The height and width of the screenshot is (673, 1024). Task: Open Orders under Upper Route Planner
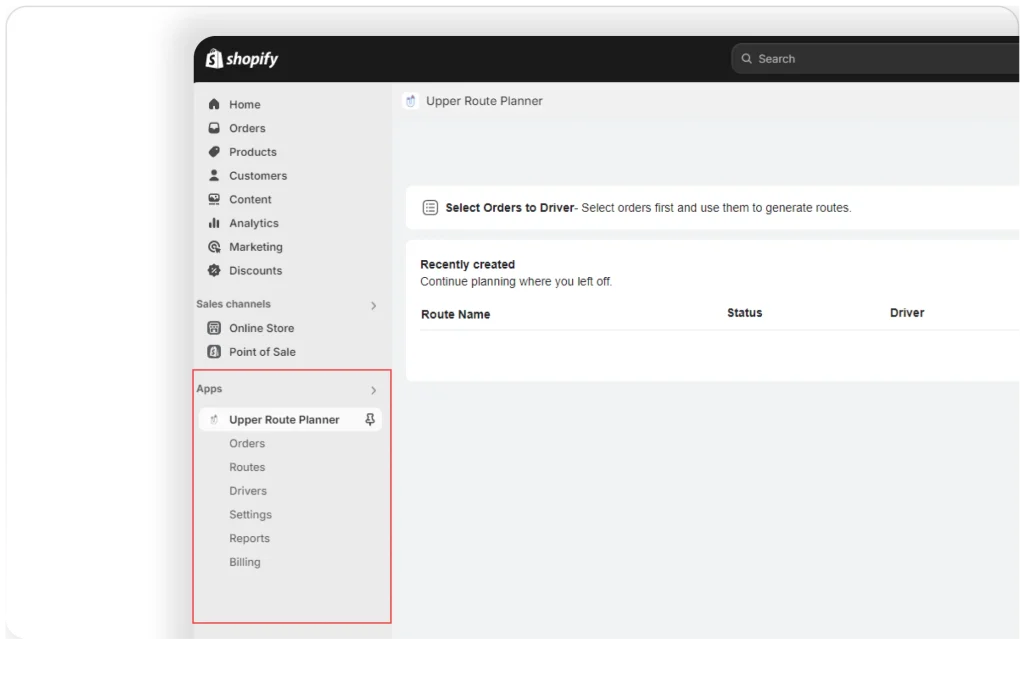click(x=247, y=443)
